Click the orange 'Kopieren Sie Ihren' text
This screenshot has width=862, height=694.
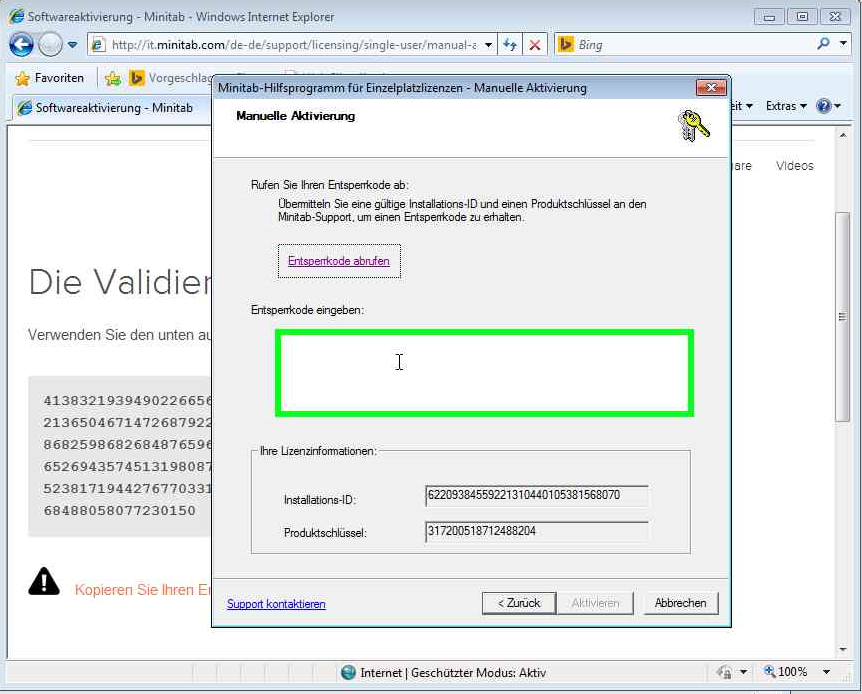pos(143,590)
